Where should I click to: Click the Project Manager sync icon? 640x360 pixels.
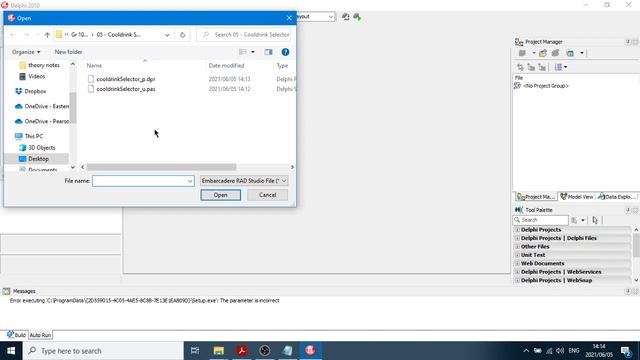pos(520,67)
